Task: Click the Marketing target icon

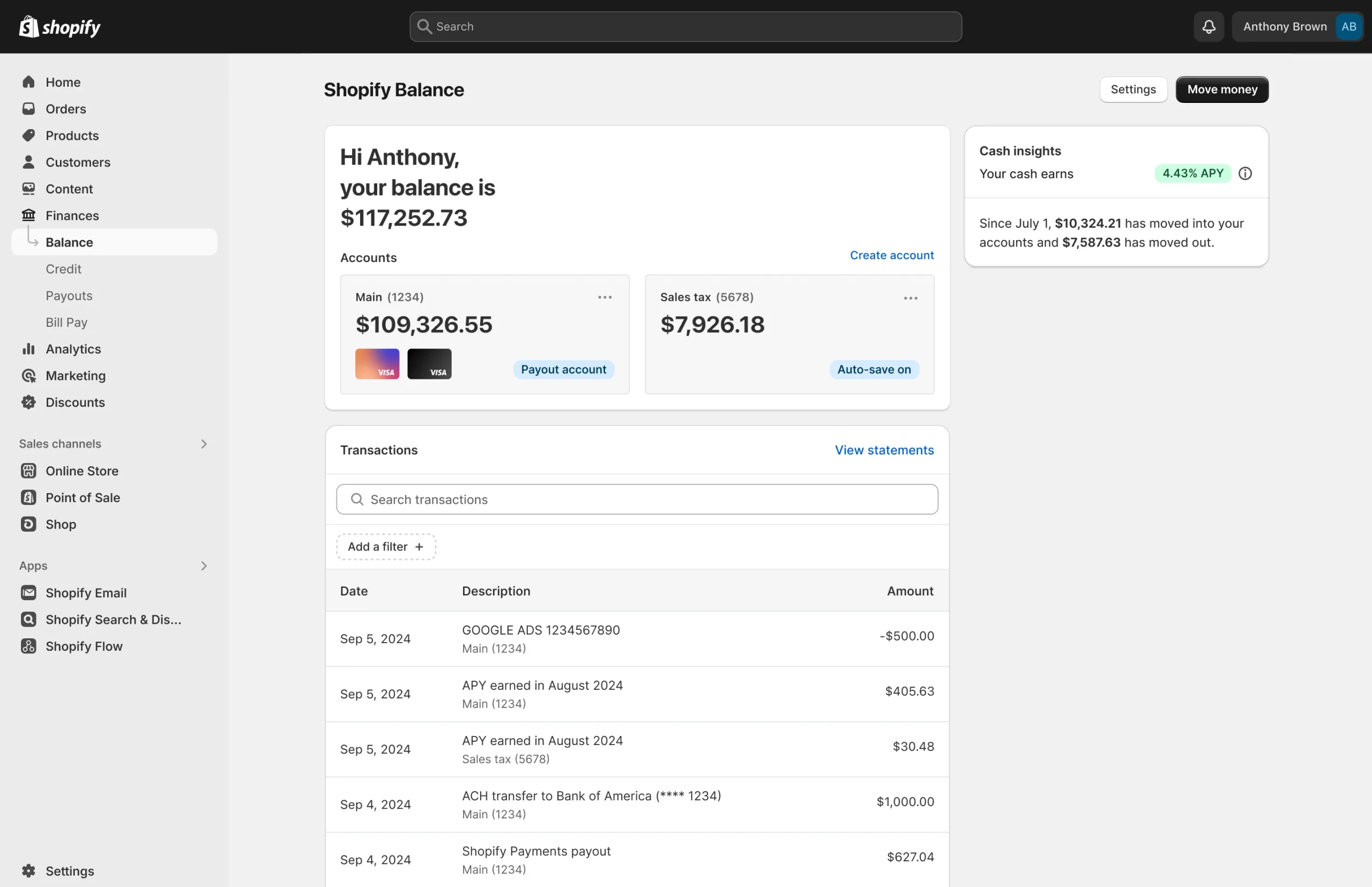Action: tap(28, 376)
